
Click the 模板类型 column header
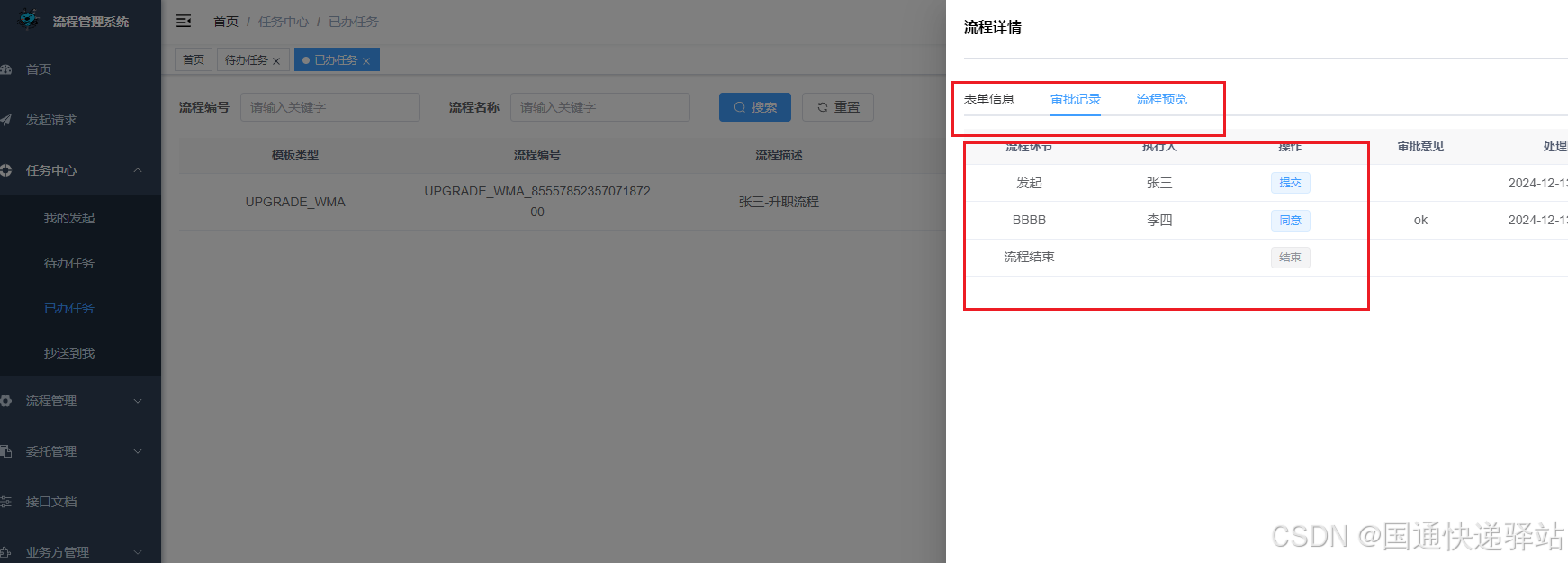pos(295,155)
